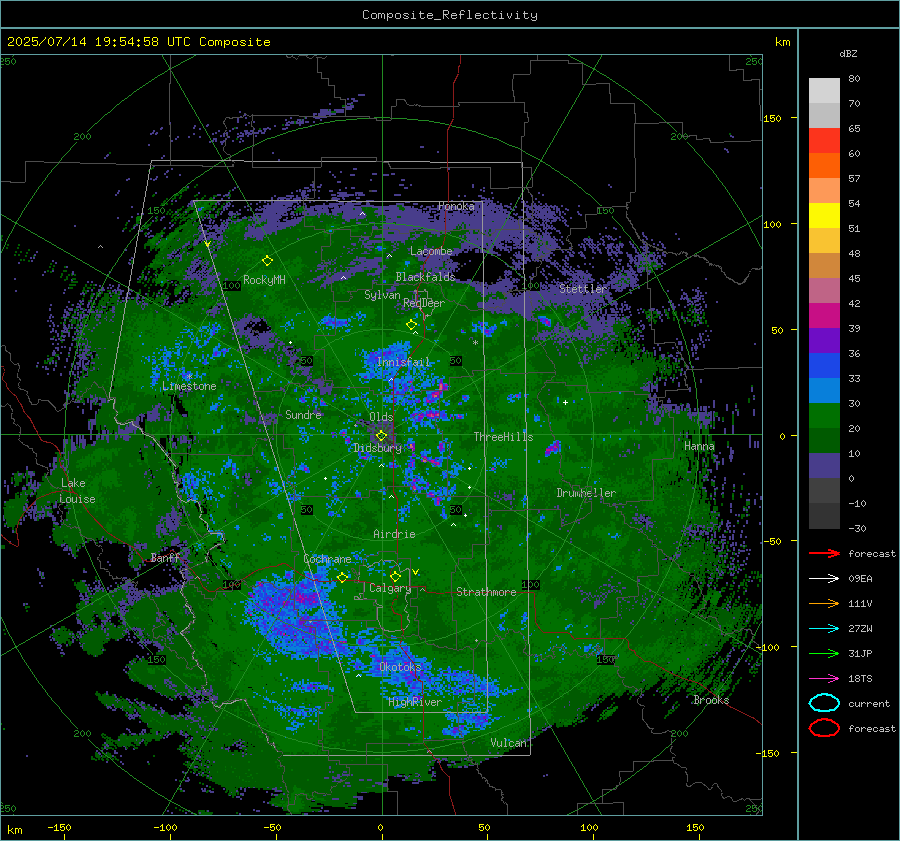Click the Ponoka city label
Image resolution: width=900 pixels, height=841 pixels.
tap(456, 206)
